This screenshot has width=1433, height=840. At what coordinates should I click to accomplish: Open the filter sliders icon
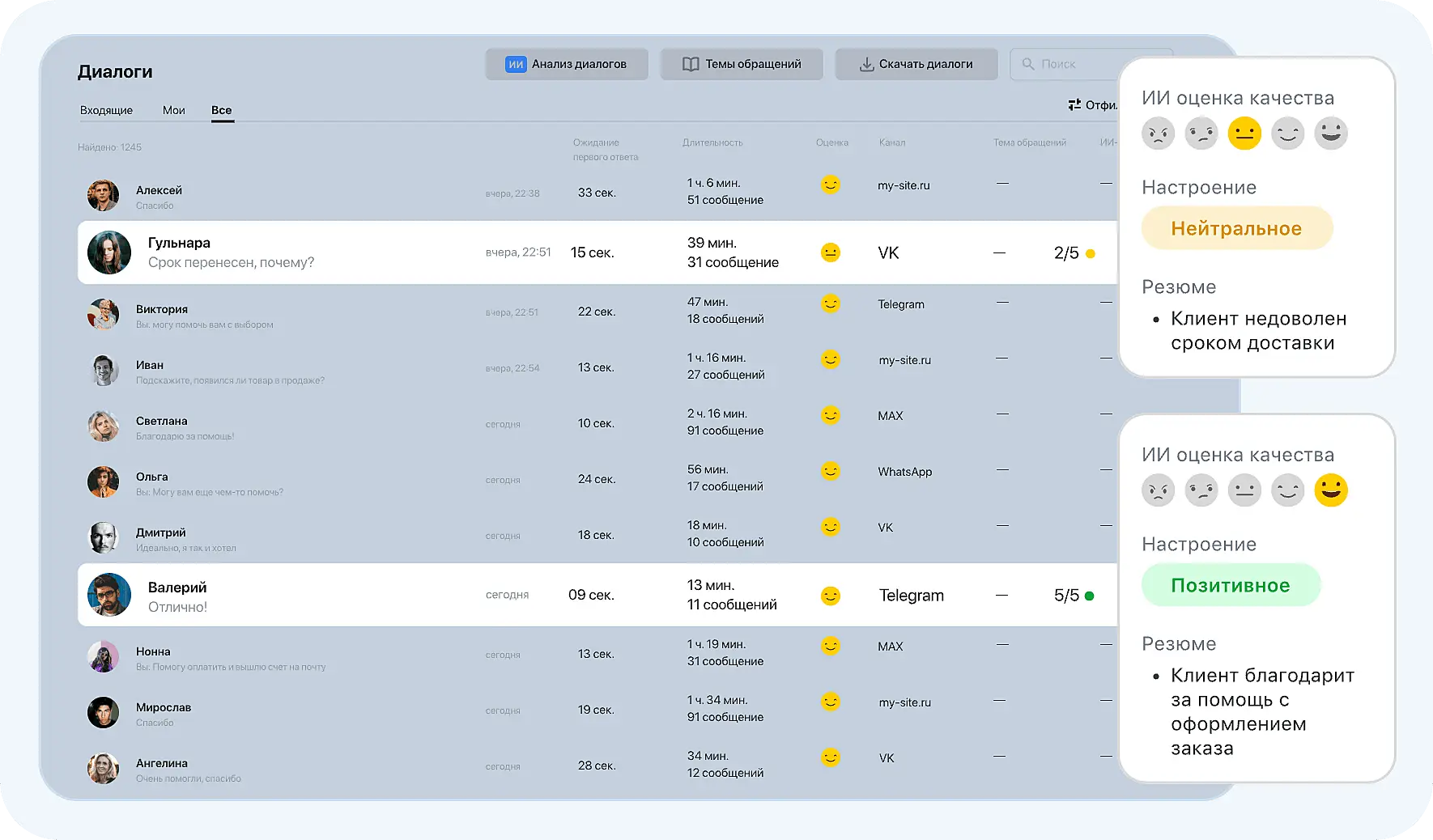[x=1074, y=105]
